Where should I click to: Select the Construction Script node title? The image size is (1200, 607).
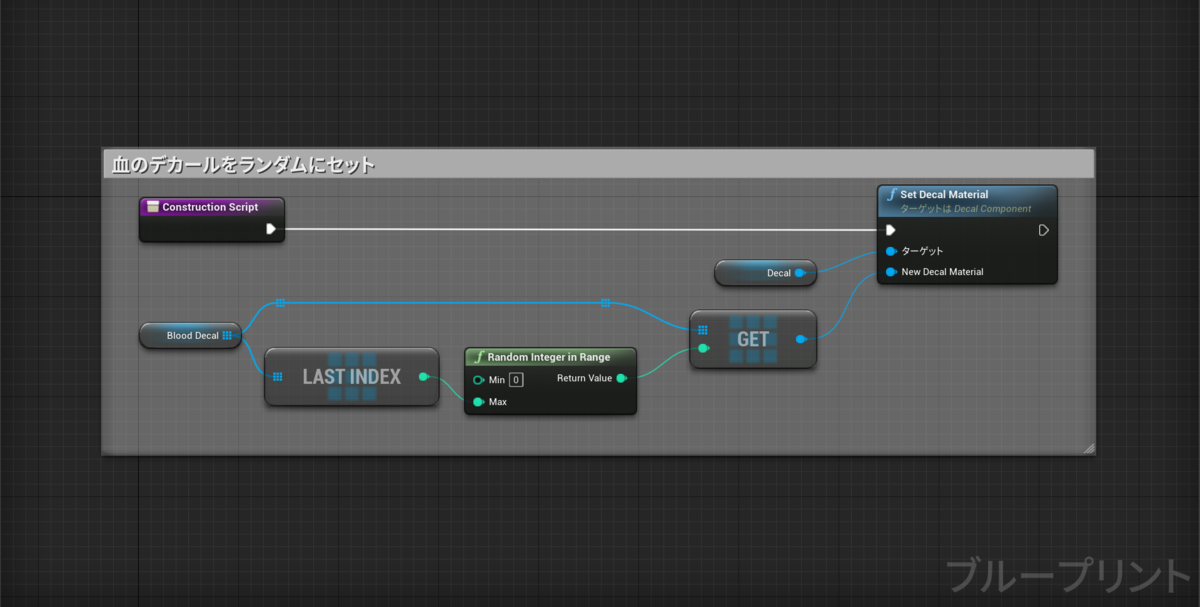tap(210, 207)
